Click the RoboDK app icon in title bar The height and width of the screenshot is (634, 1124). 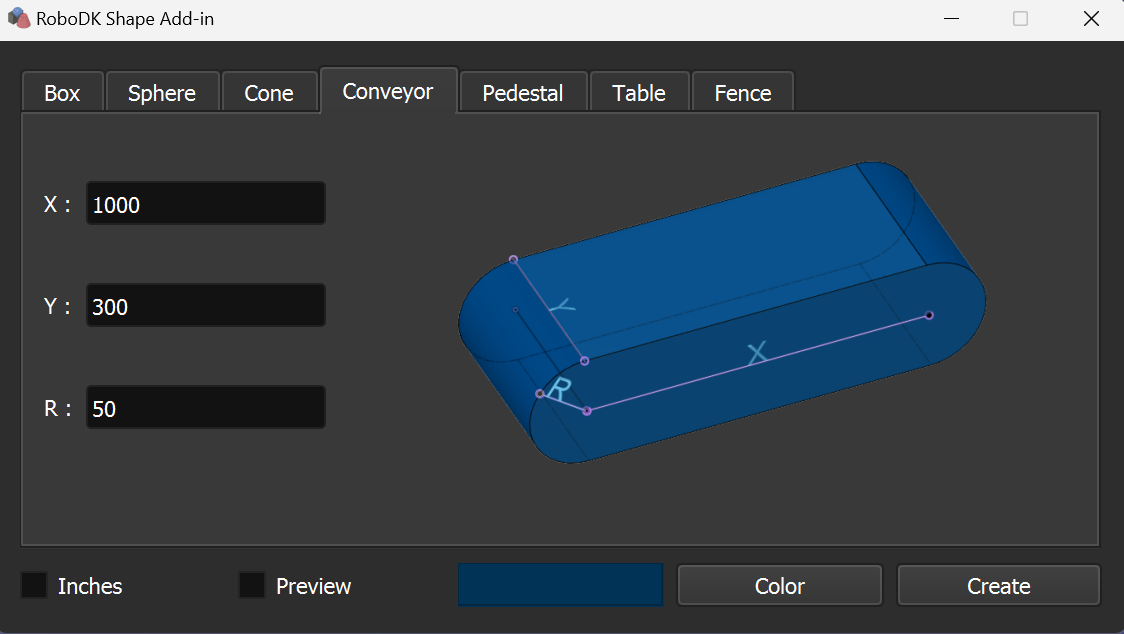(19, 19)
